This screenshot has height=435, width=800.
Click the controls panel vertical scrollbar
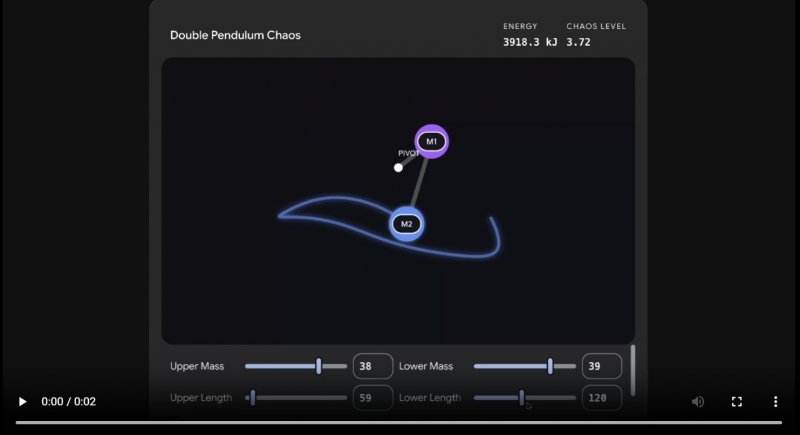[632, 370]
